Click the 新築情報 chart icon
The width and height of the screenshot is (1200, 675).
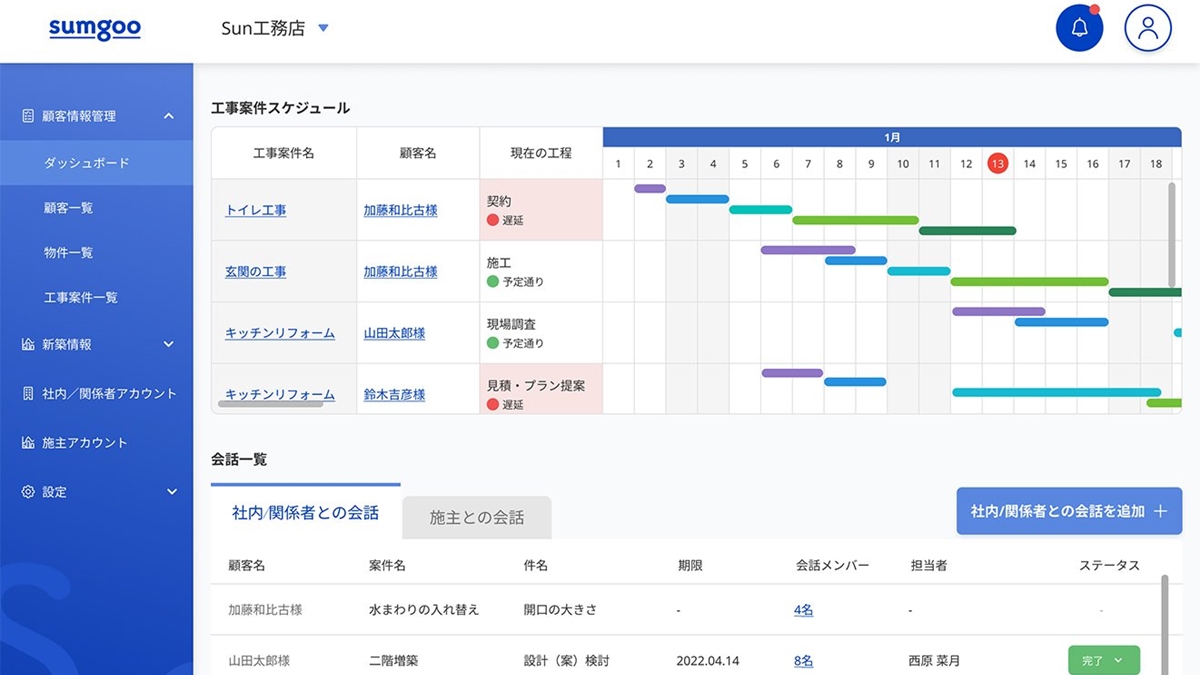pyautogui.click(x=28, y=344)
